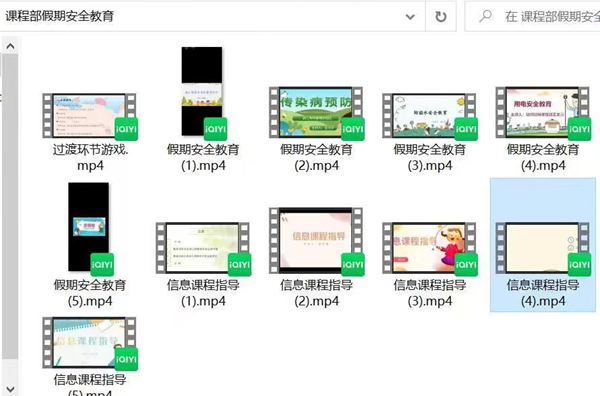Select the 信息课程指导 (5).mp4 video icon
600x396 pixels.
click(x=90, y=343)
